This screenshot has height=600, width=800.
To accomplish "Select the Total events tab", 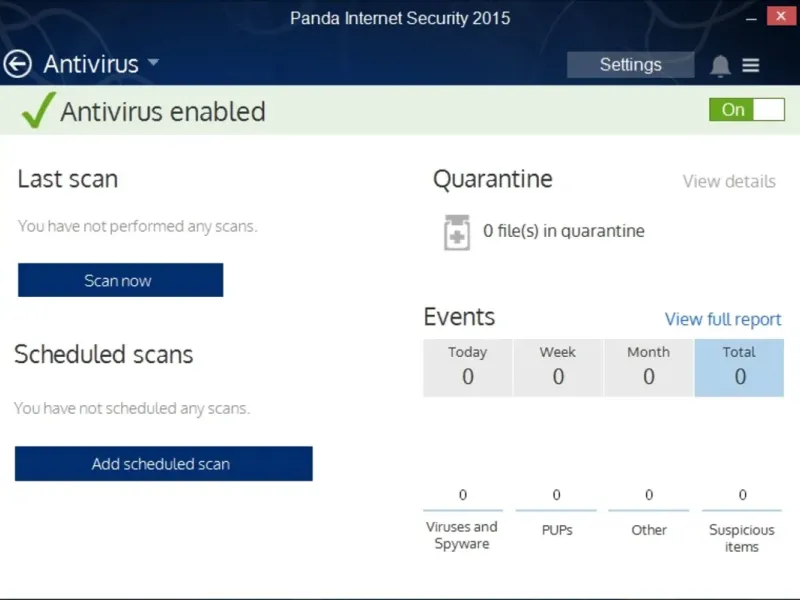I will coord(739,367).
